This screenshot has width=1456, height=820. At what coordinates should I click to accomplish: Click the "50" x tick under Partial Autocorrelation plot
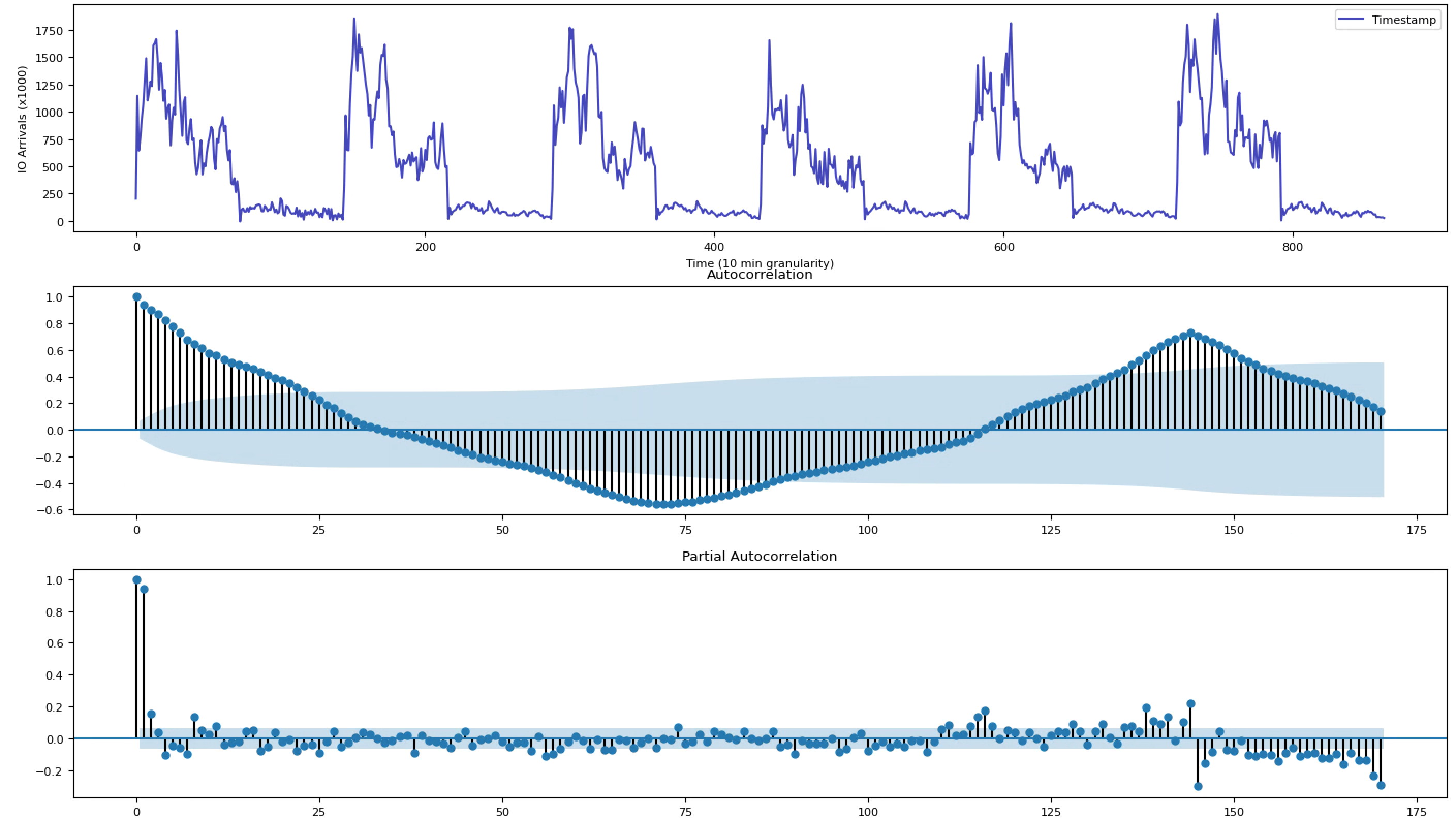503,813
